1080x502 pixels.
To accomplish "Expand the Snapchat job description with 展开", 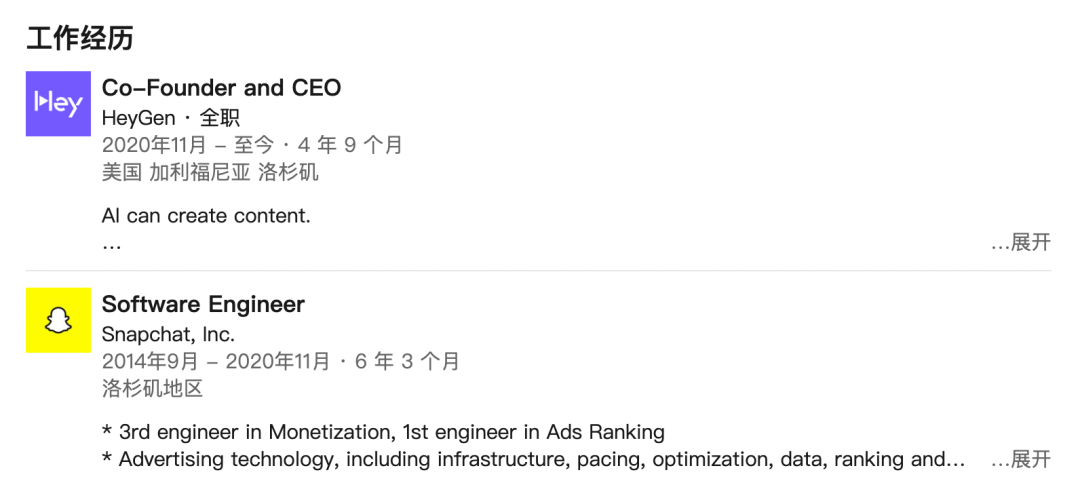I will [1021, 459].
